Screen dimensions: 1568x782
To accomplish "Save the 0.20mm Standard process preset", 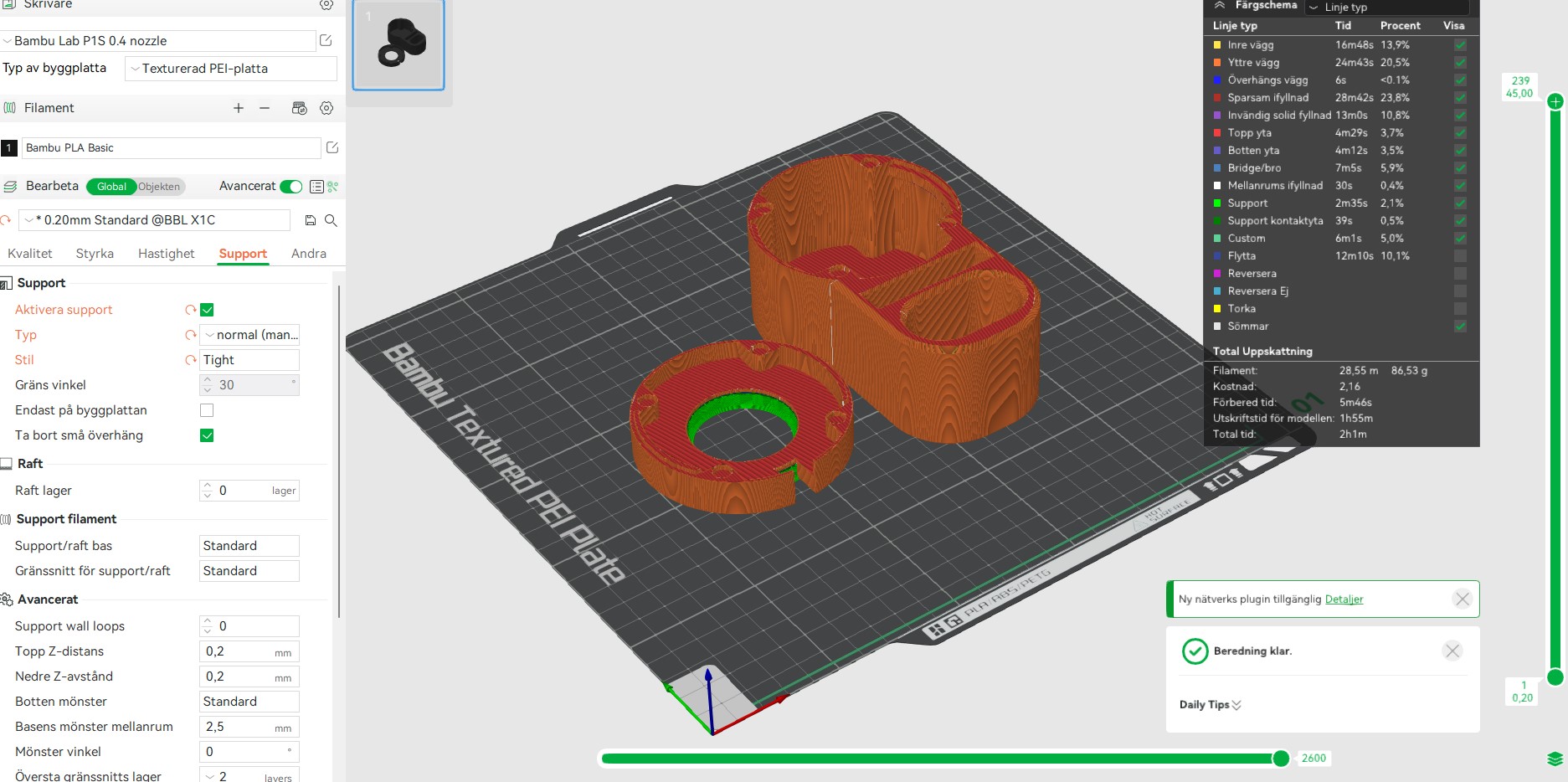I will pos(311,220).
